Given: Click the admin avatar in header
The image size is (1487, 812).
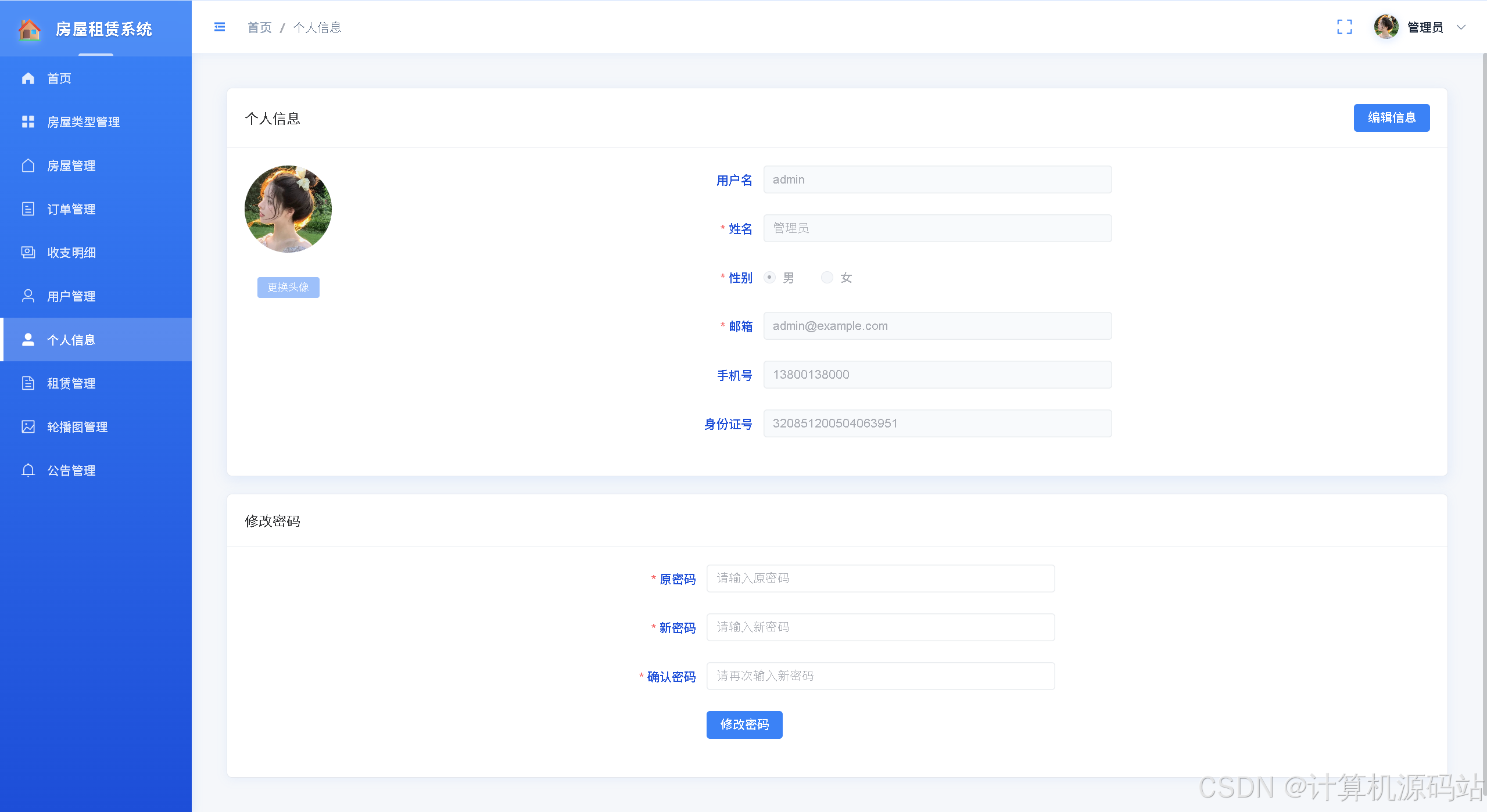Looking at the screenshot, I should [x=1386, y=27].
